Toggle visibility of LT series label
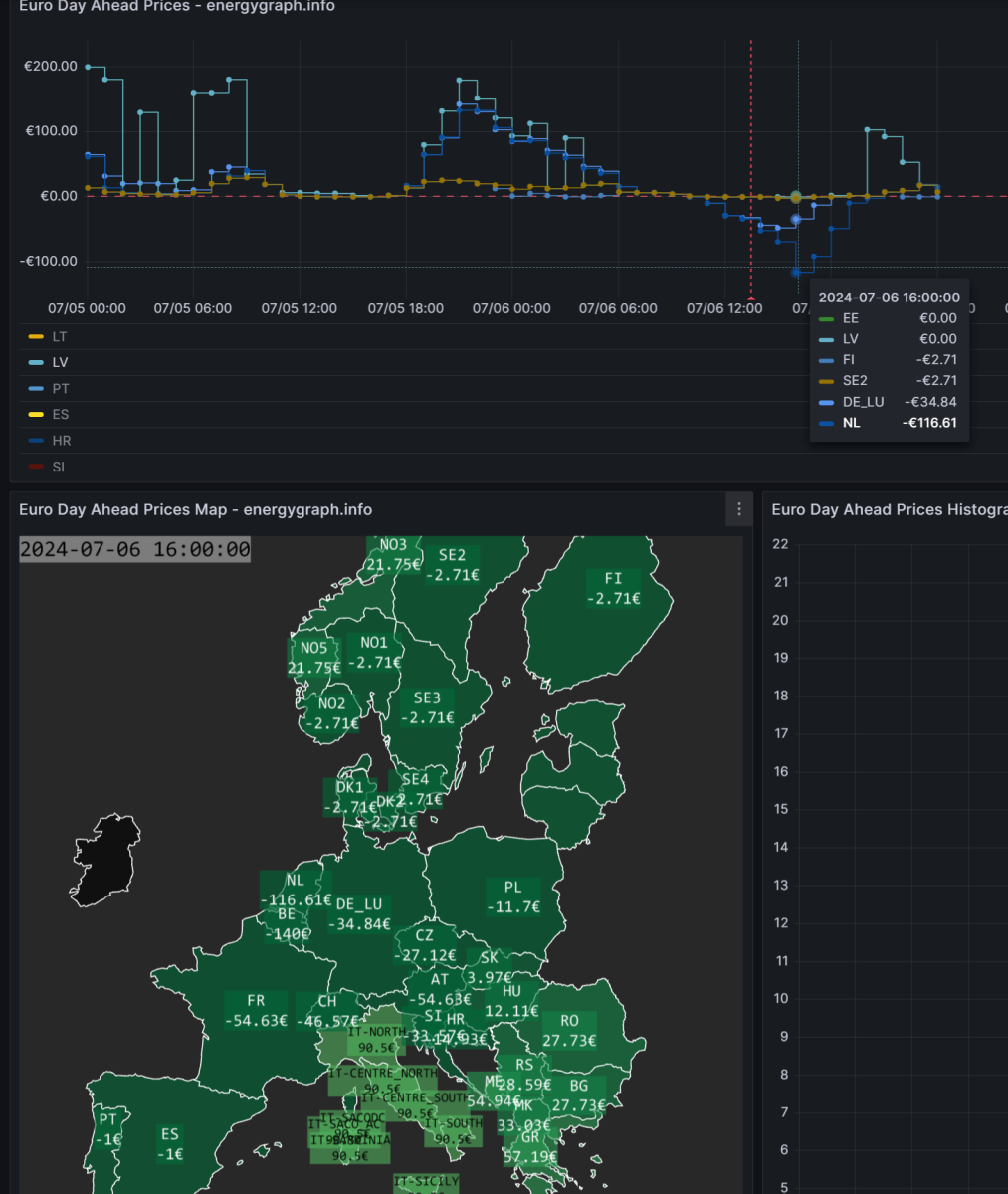 tap(60, 337)
